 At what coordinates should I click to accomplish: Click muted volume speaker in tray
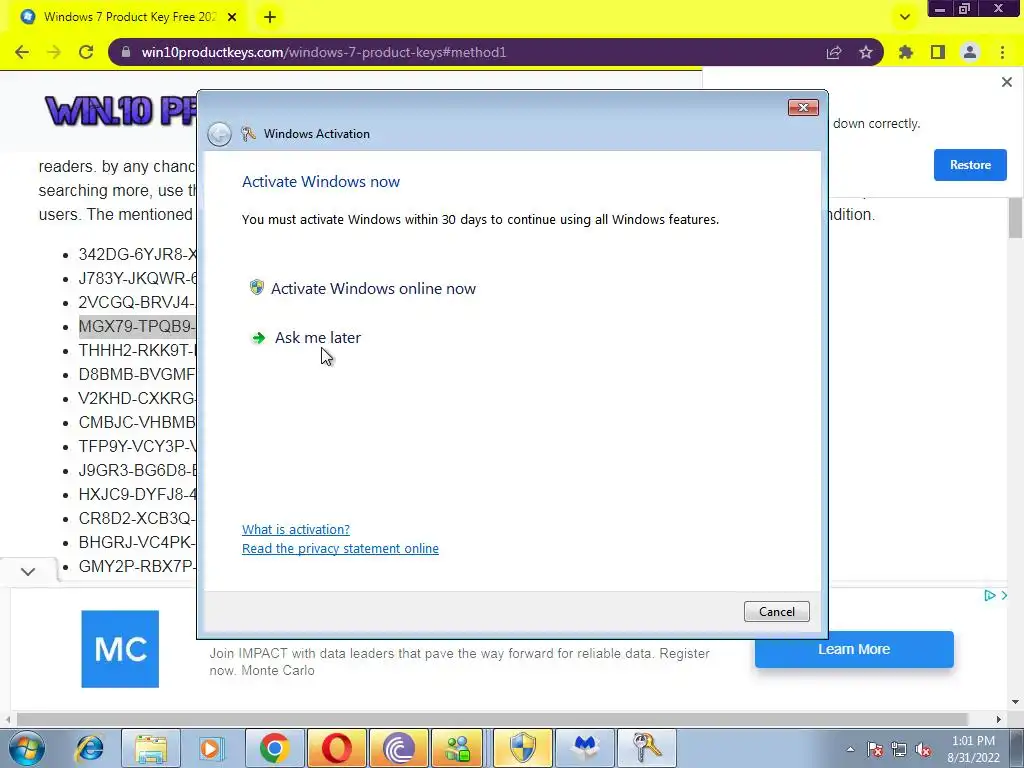point(923,750)
